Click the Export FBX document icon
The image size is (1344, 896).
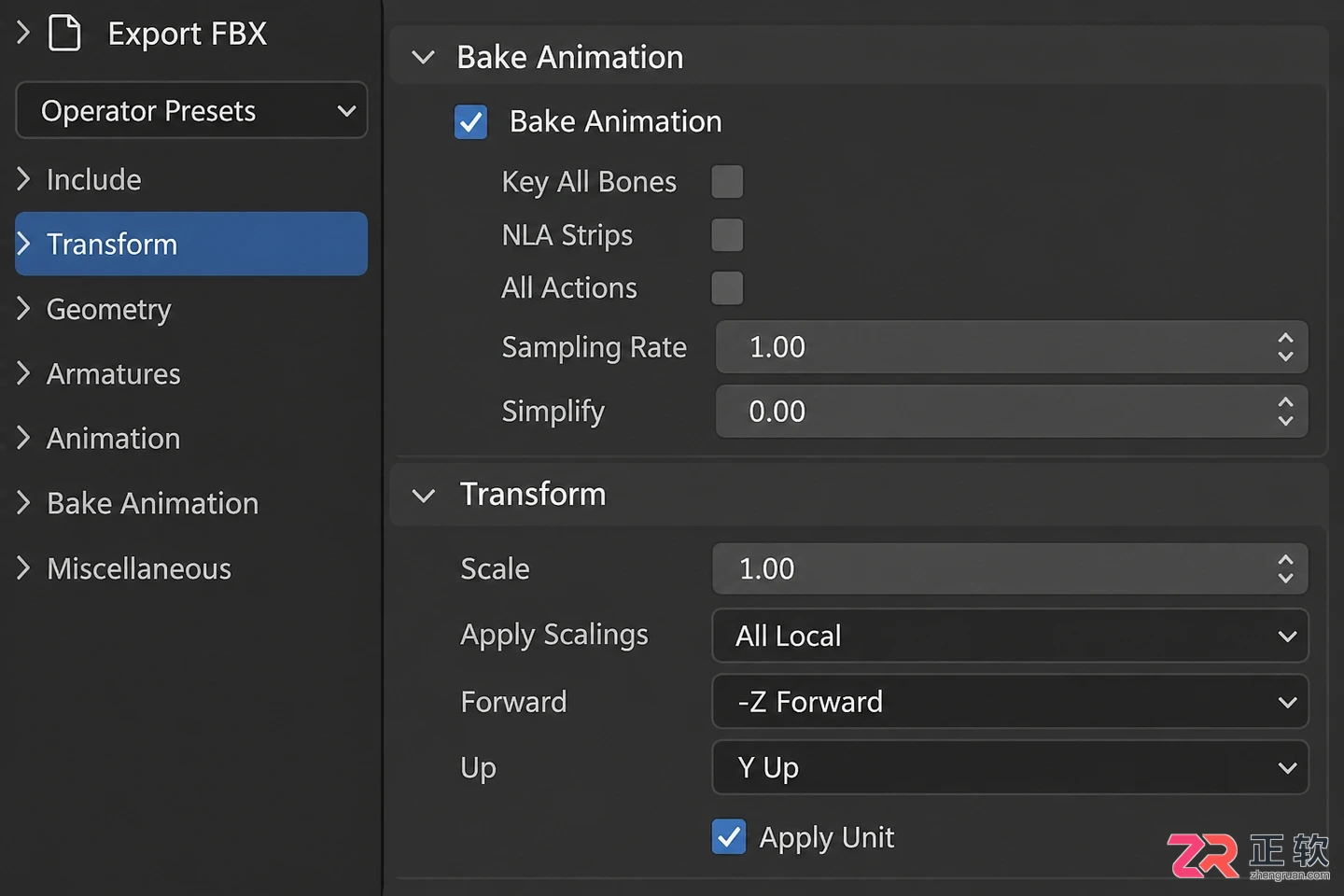point(64,33)
